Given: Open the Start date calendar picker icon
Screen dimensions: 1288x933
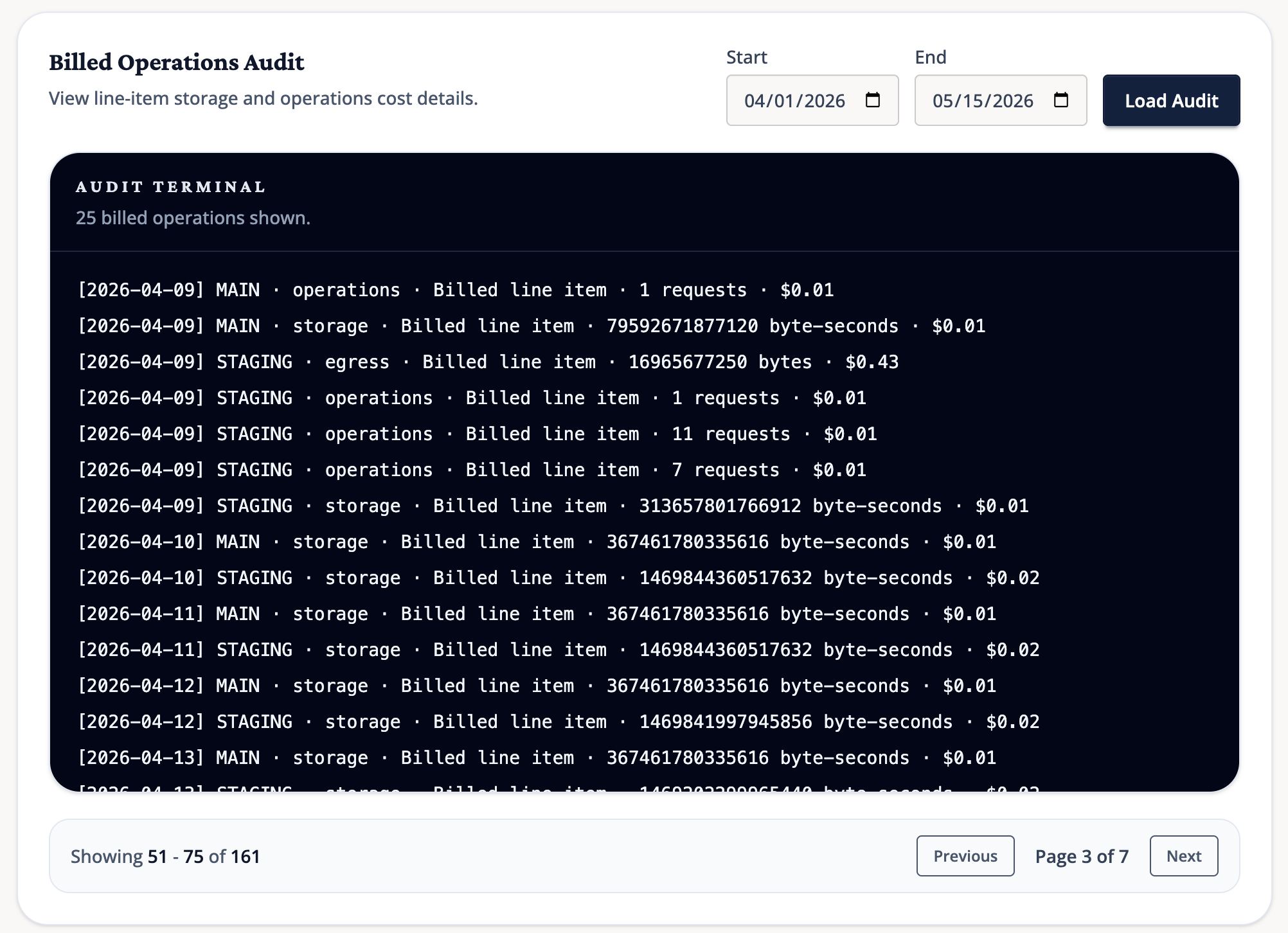Looking at the screenshot, I should (873, 100).
